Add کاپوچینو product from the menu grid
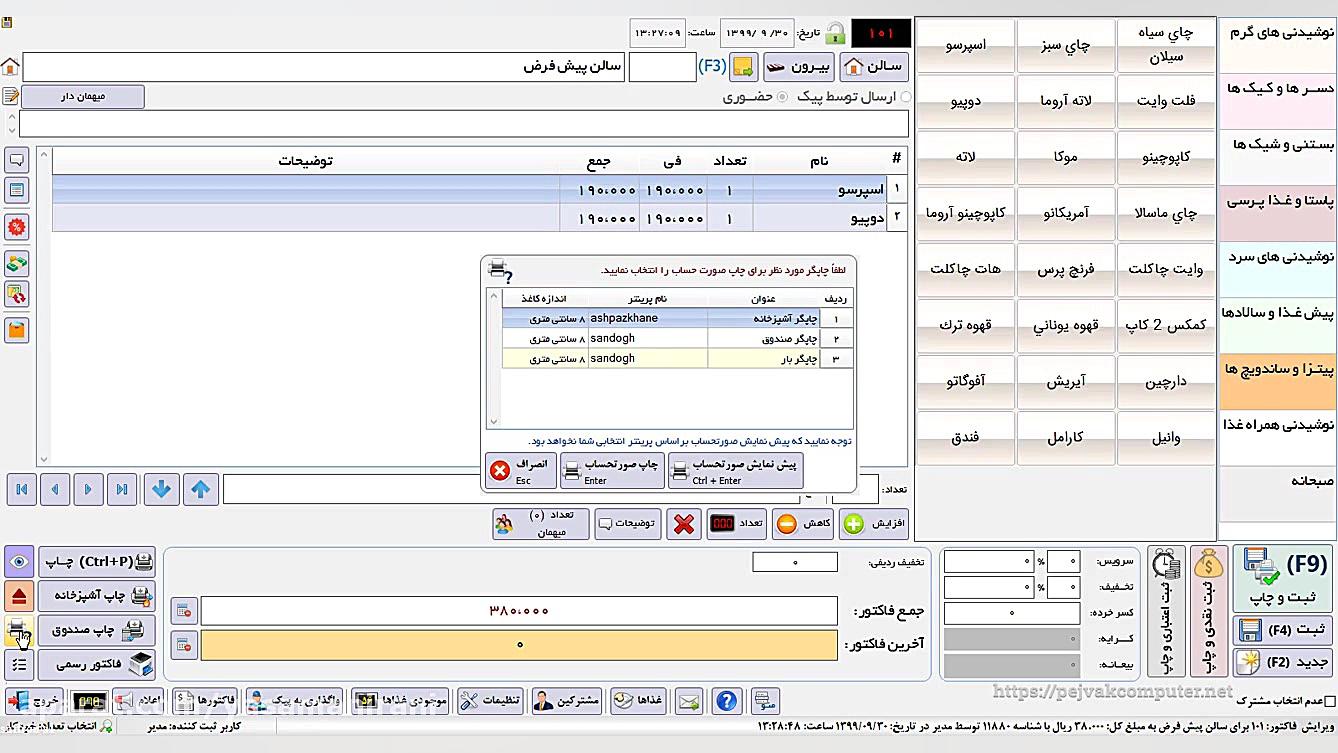 1166,157
